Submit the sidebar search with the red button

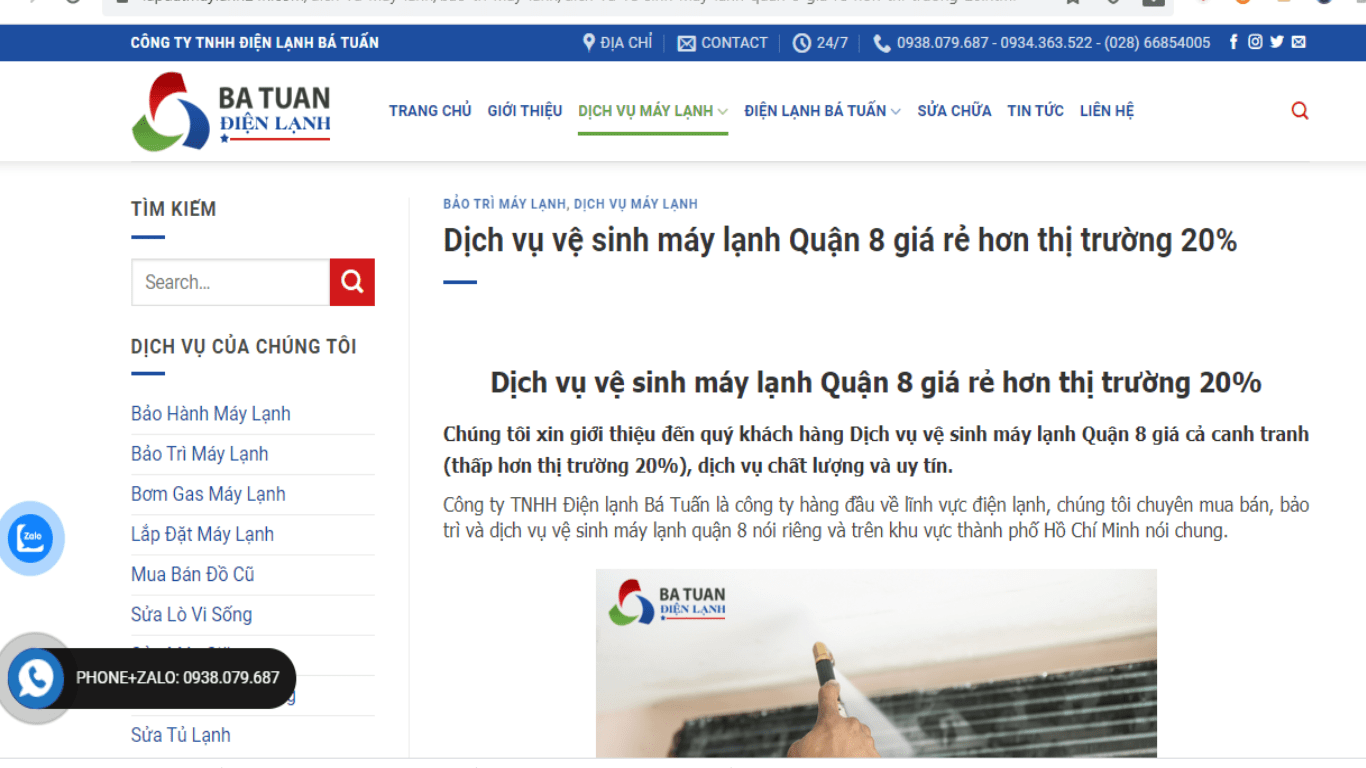[x=352, y=282]
